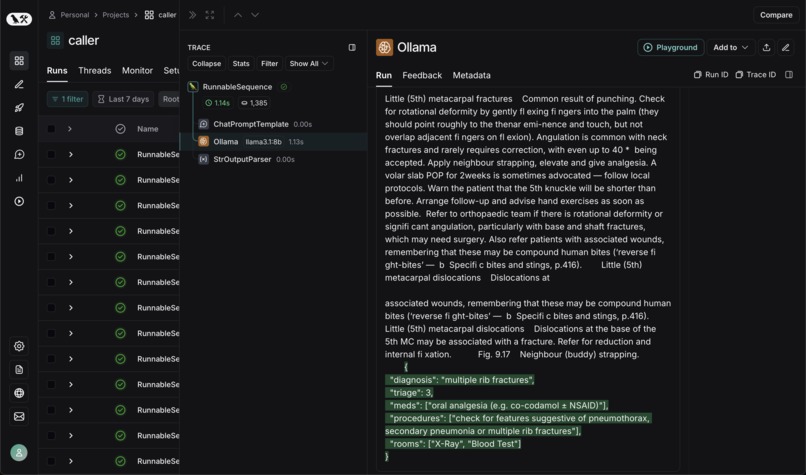The width and height of the screenshot is (806, 475).
Task: Check the third RunnableSequence row checkbox
Action: coord(51,206)
